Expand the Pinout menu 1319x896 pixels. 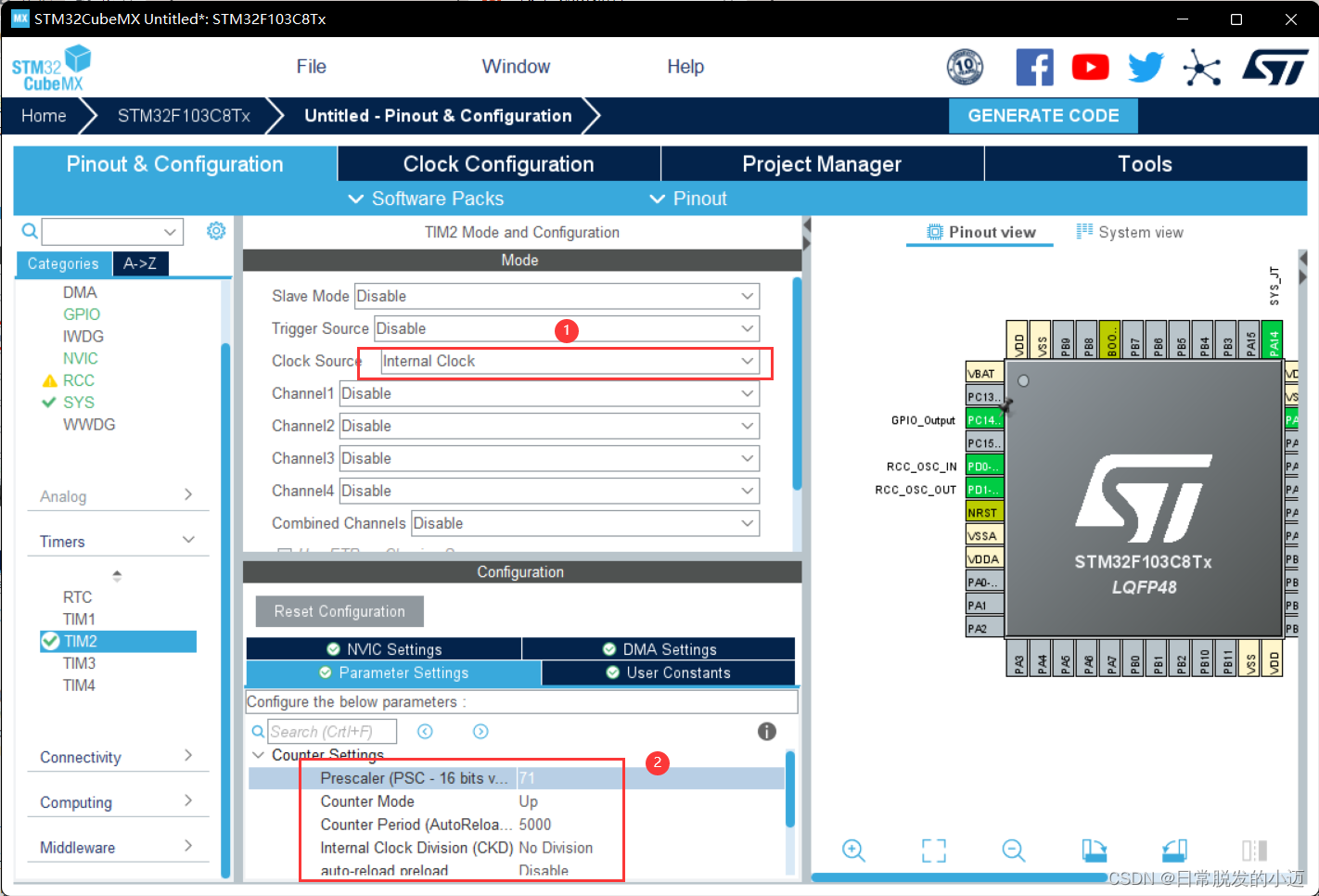(x=688, y=198)
